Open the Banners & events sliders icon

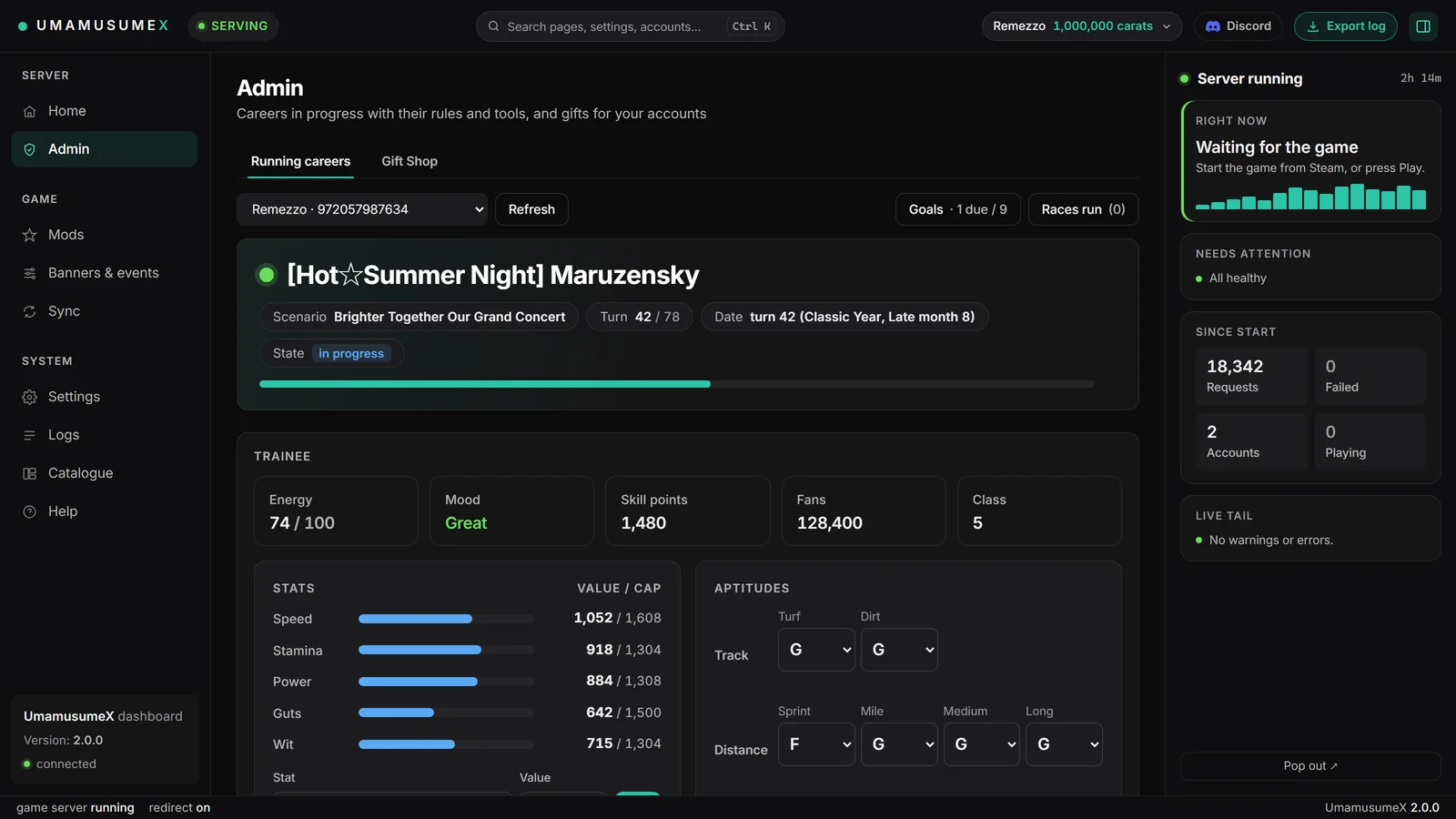30,273
